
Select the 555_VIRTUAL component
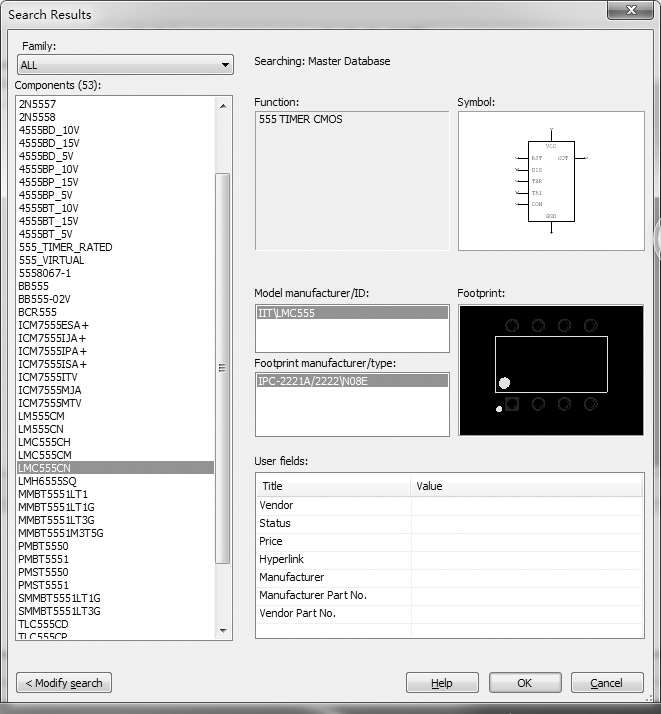[51, 260]
